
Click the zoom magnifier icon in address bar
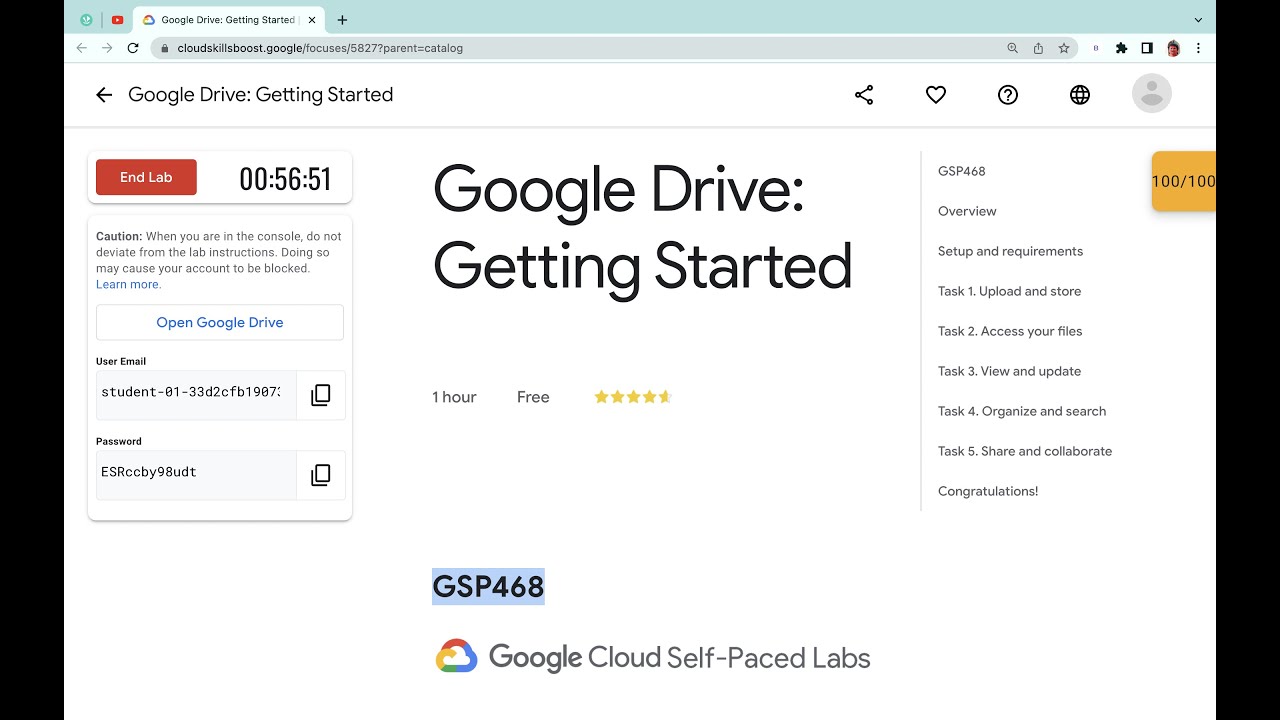point(1013,48)
